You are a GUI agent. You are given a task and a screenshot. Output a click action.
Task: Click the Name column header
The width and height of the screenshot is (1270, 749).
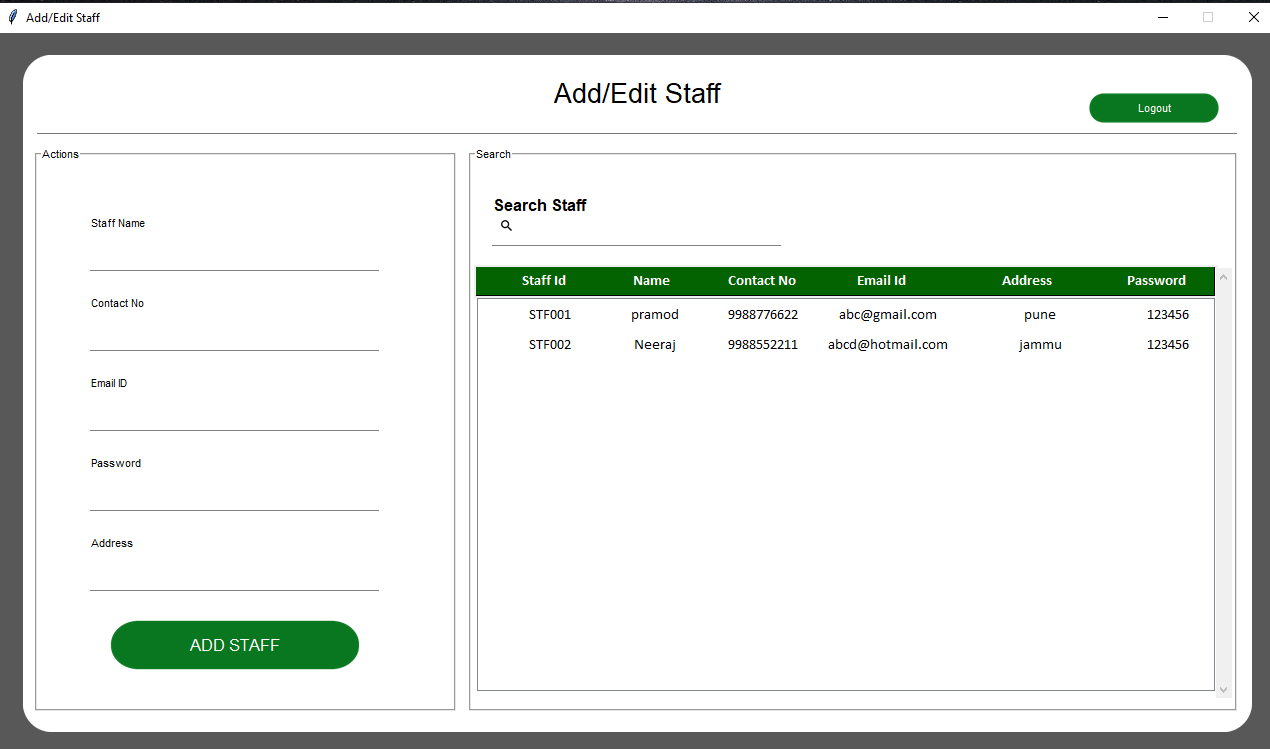coord(651,281)
